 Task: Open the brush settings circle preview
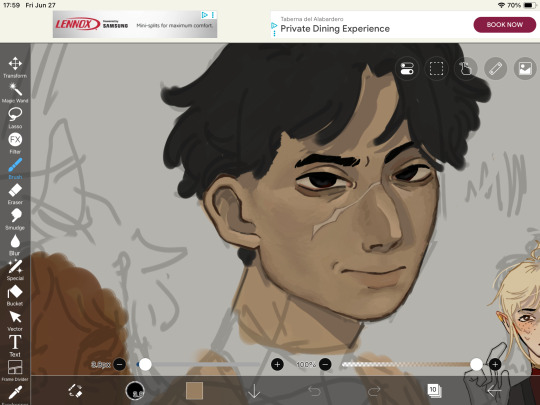pos(135,391)
